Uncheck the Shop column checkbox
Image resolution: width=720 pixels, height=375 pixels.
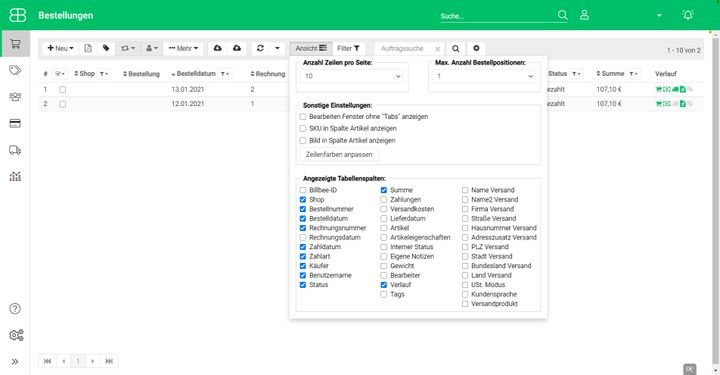(x=303, y=200)
